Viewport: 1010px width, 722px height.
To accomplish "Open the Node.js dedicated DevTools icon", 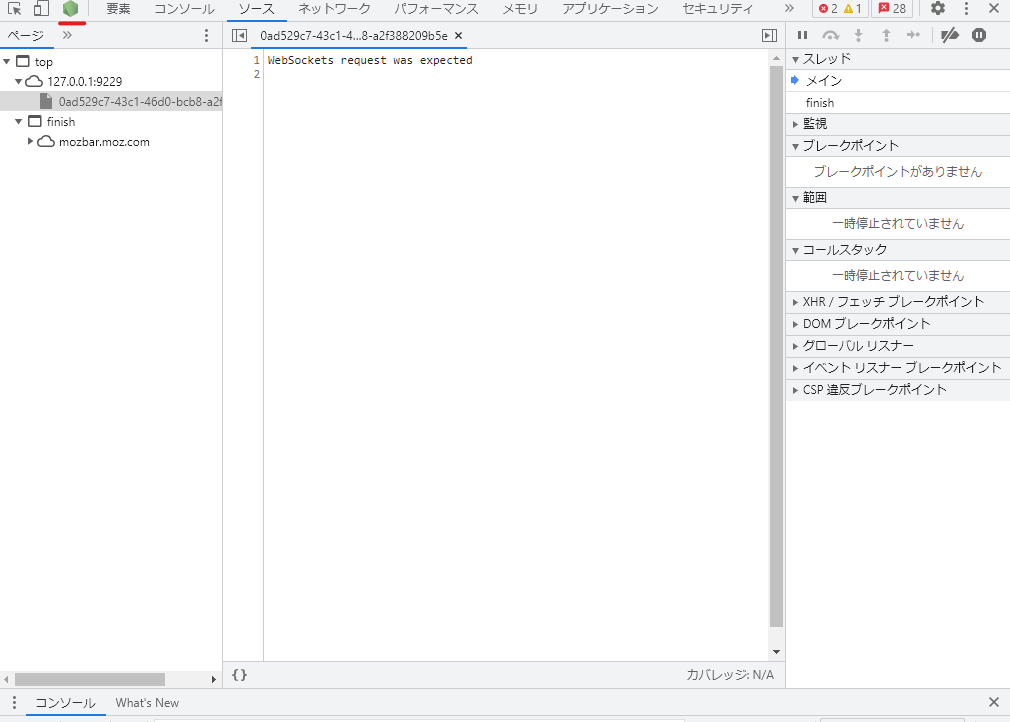I will tap(70, 8).
